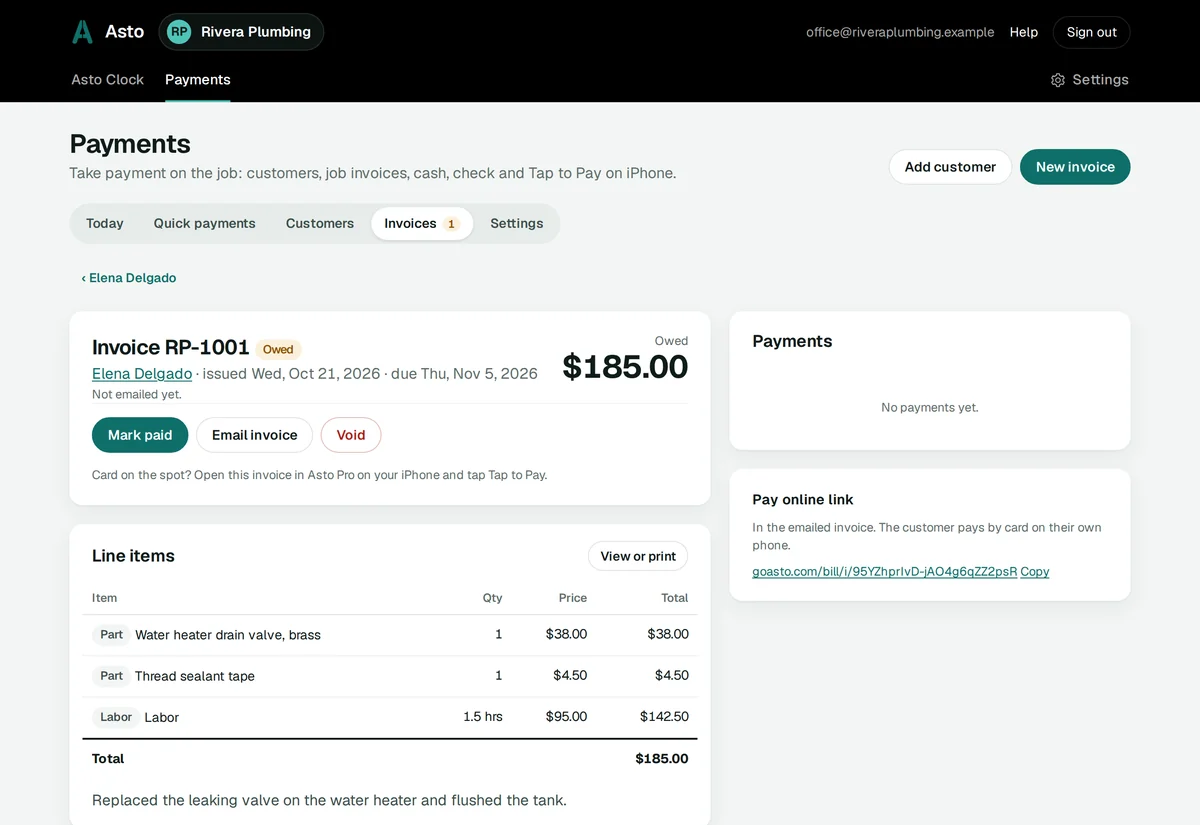Void invoice RP-1001
This screenshot has width=1200, height=825.
coord(351,435)
